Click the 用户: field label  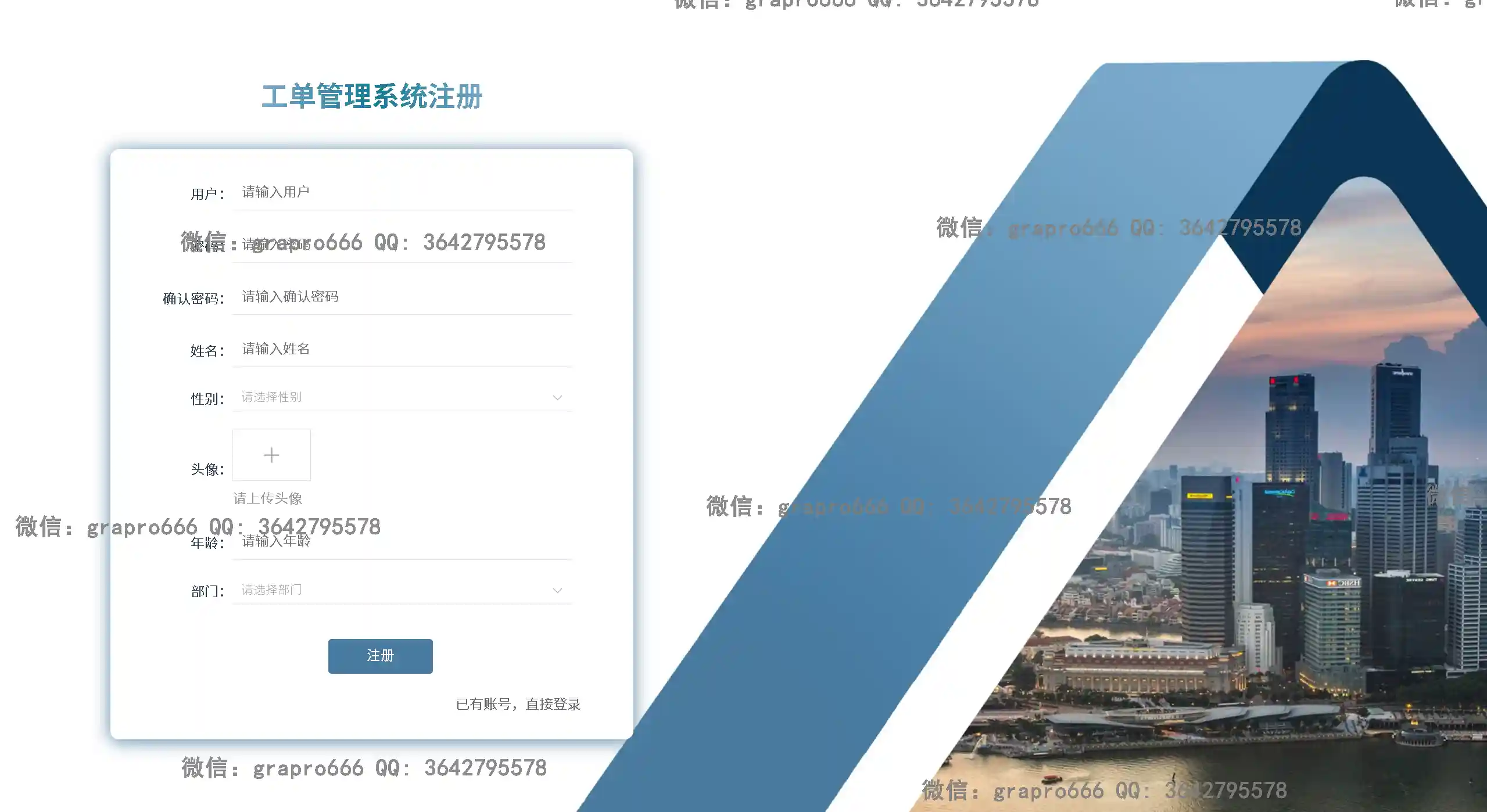pyautogui.click(x=207, y=194)
